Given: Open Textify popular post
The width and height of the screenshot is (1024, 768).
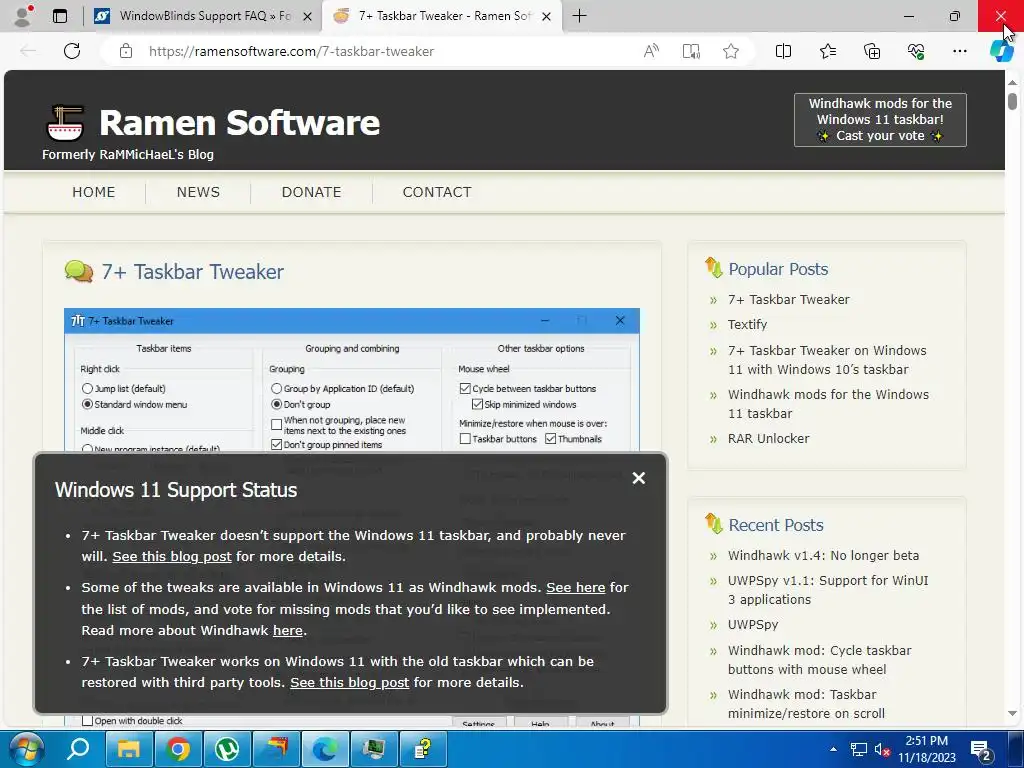Looking at the screenshot, I should [x=747, y=325].
